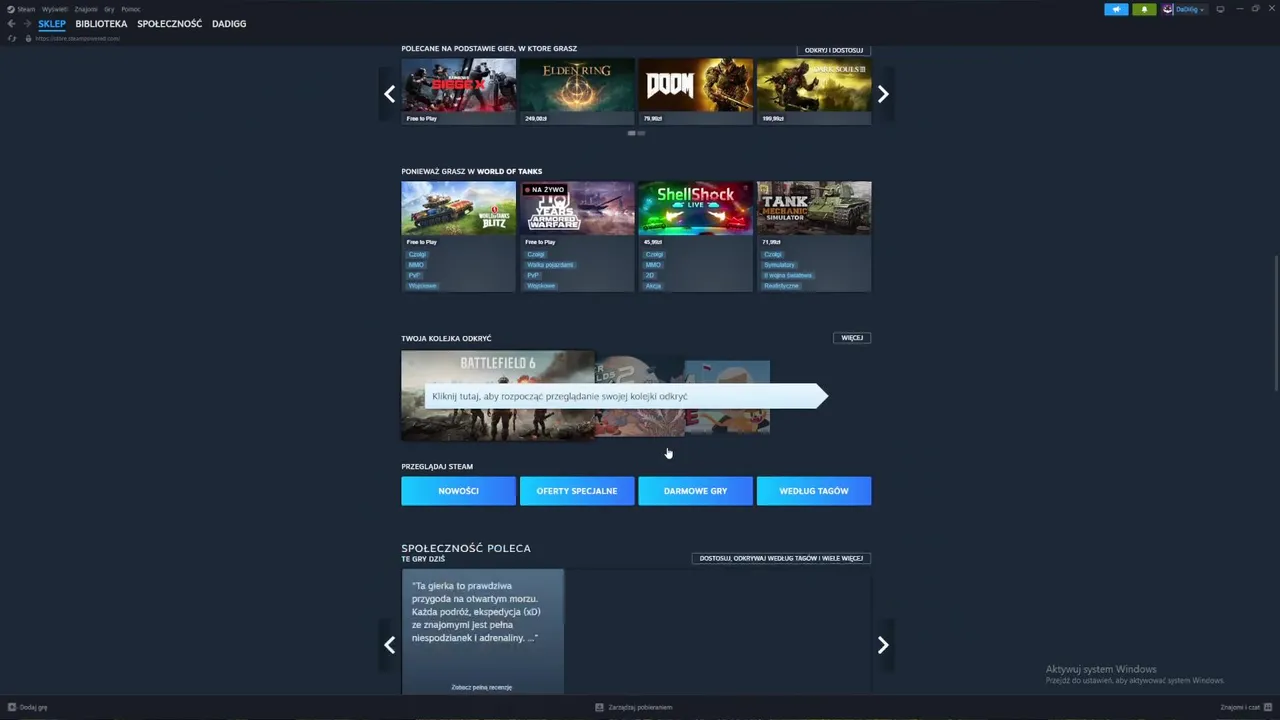Viewport: 1280px width, 720px height.
Task: Click the first carousel page indicator dot
Action: 631,133
